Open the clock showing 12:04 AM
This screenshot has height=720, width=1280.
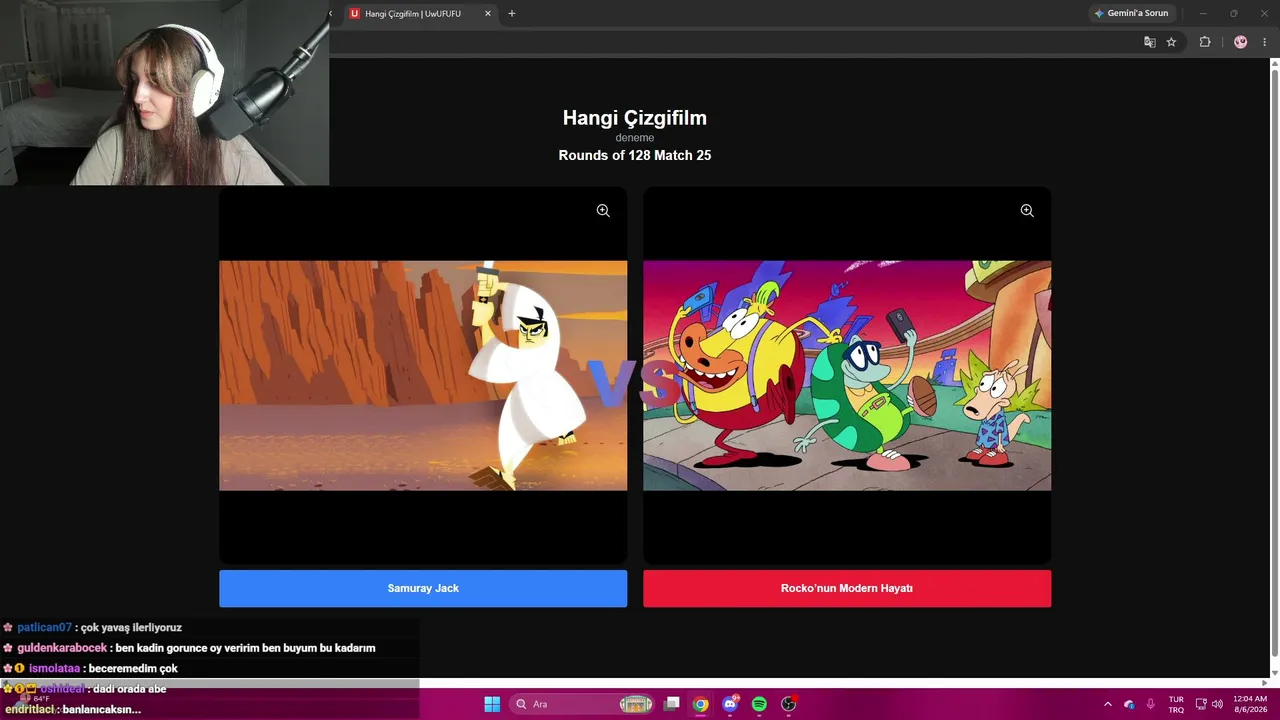tap(1250, 704)
